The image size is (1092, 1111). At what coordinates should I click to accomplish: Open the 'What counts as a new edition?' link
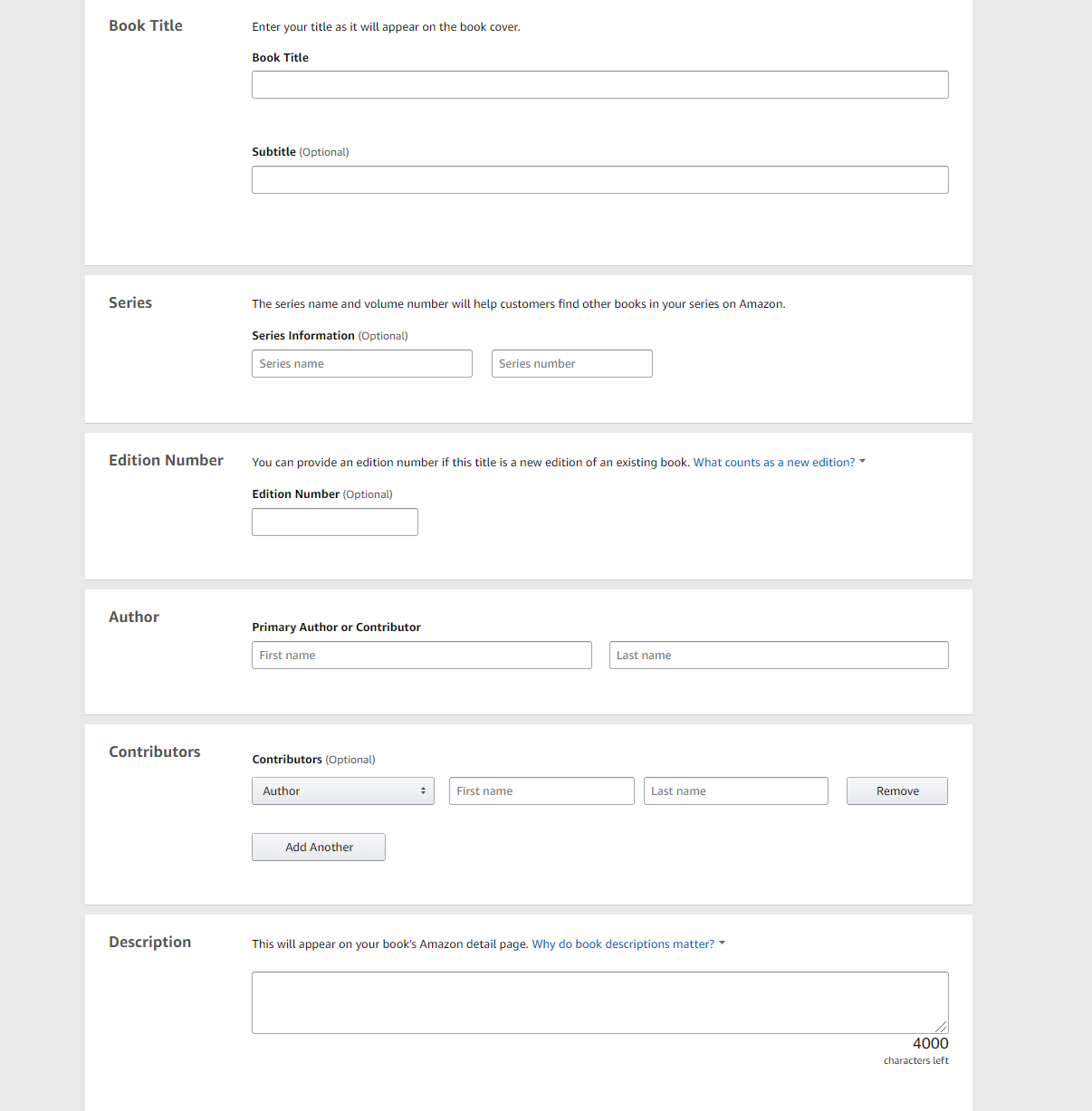774,463
